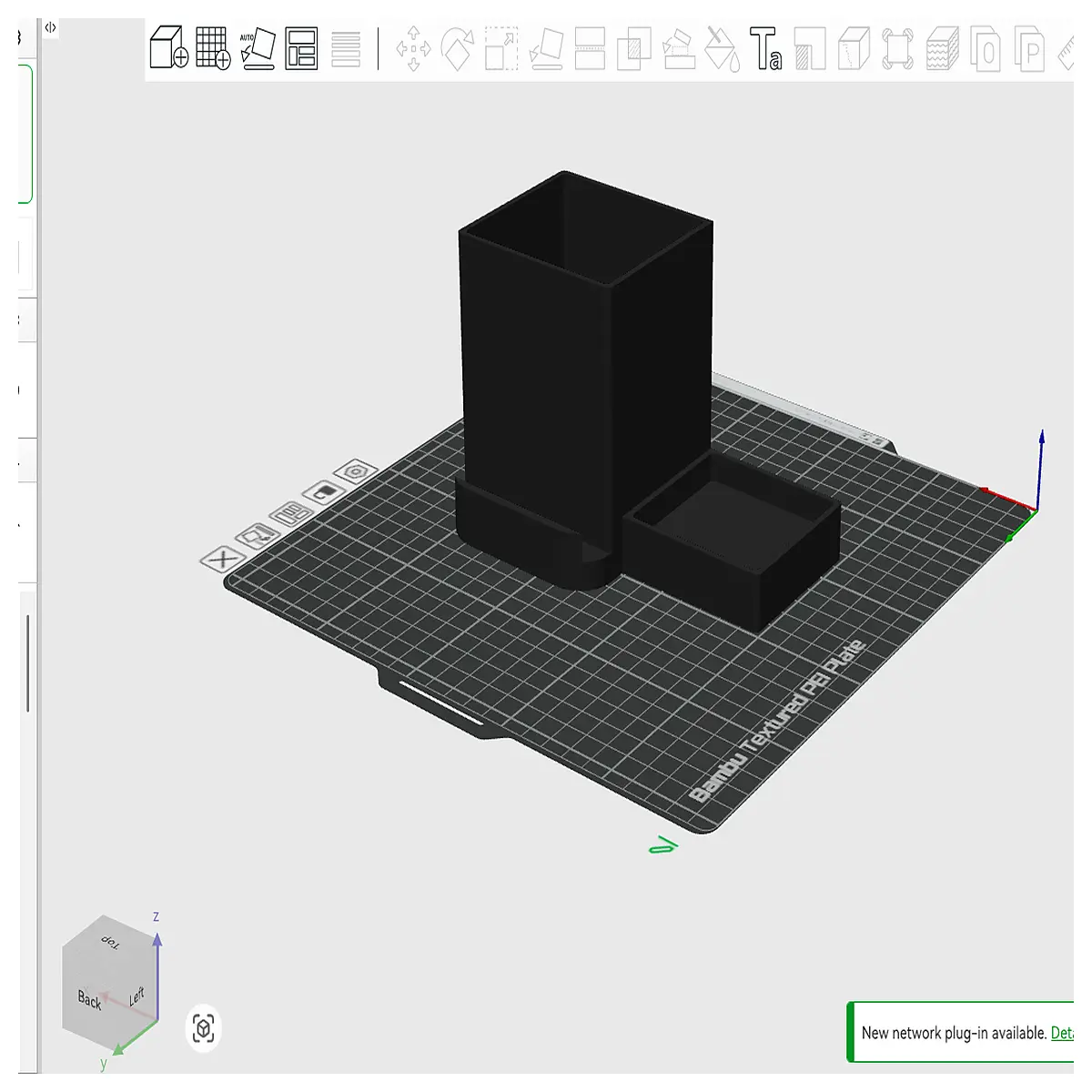
Task: Snap view to Left on view cube
Action: click(x=136, y=996)
